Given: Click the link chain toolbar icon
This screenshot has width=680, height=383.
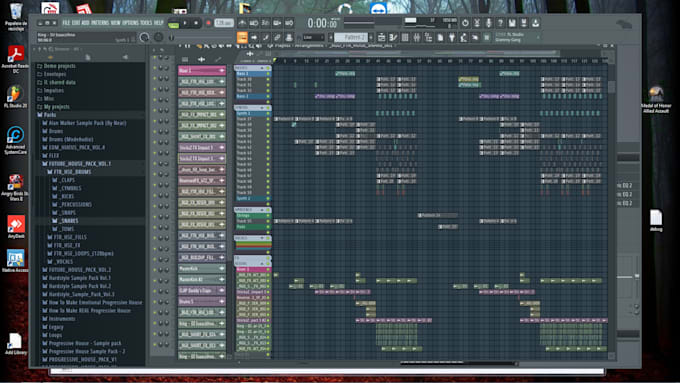Looking at the screenshot, I should [277, 38].
